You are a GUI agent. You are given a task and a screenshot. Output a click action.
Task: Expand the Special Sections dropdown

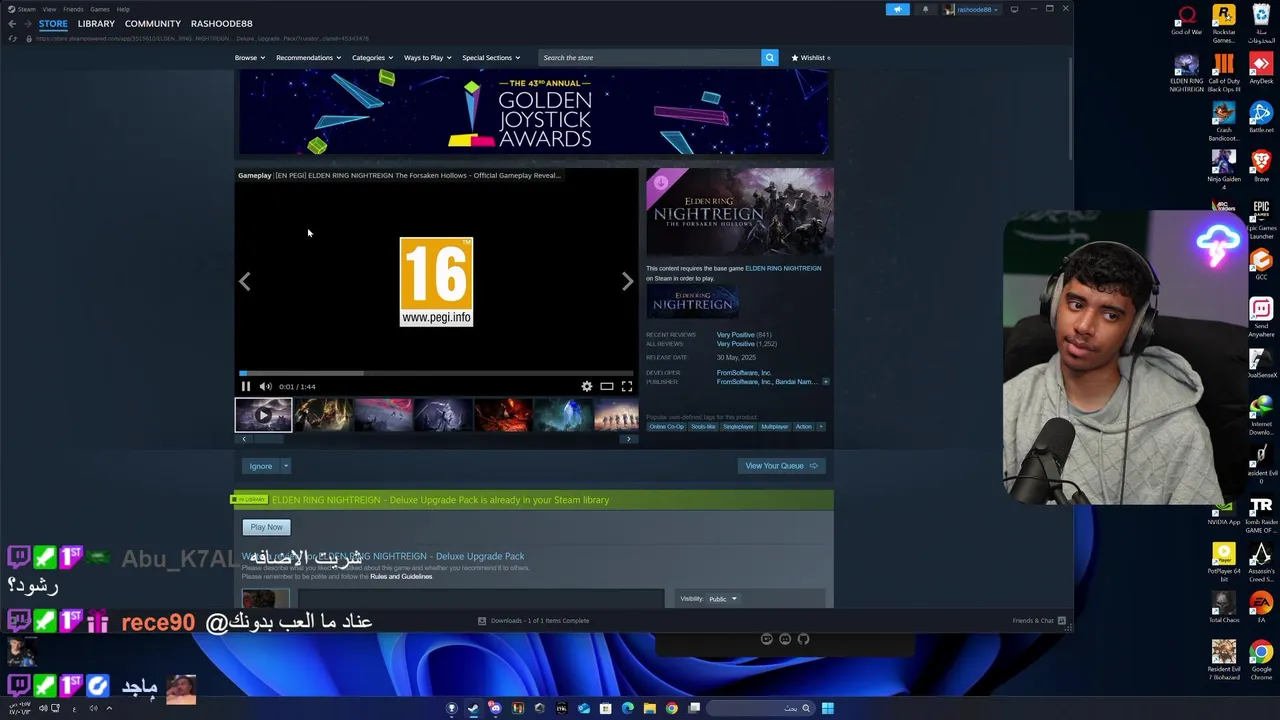click(490, 58)
